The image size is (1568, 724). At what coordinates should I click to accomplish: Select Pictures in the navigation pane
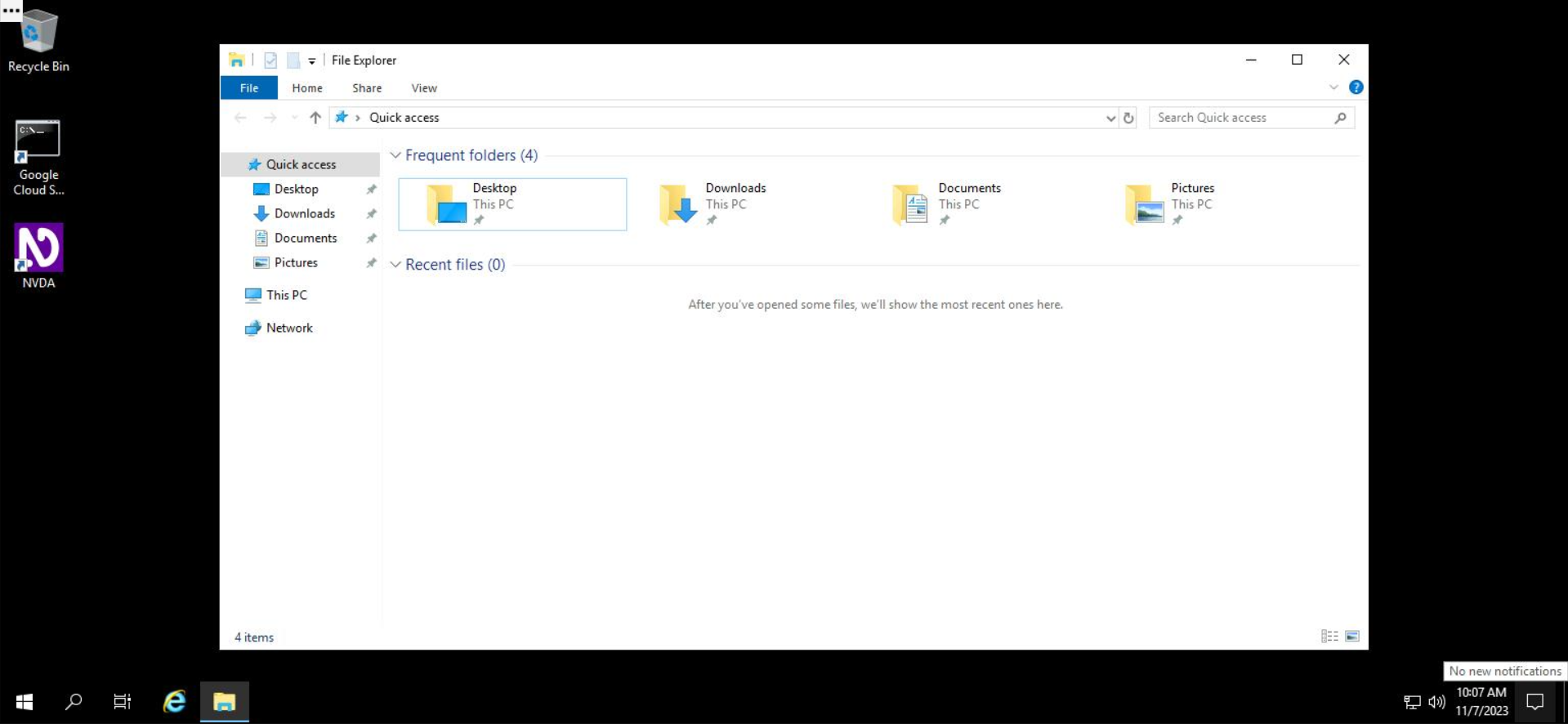296,262
